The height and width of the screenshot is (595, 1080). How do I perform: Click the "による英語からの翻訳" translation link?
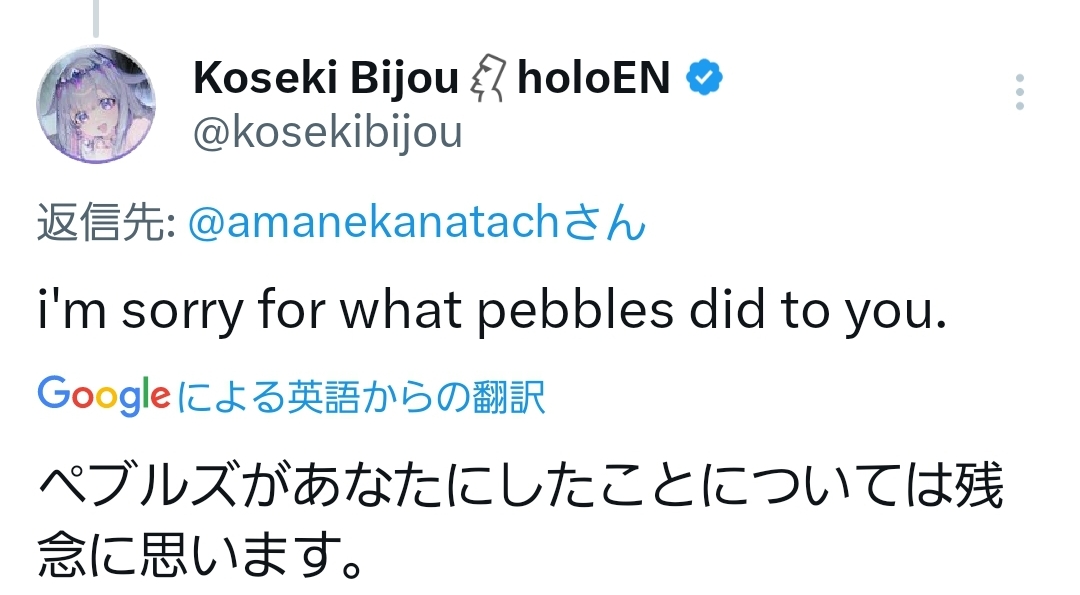[x=362, y=398]
